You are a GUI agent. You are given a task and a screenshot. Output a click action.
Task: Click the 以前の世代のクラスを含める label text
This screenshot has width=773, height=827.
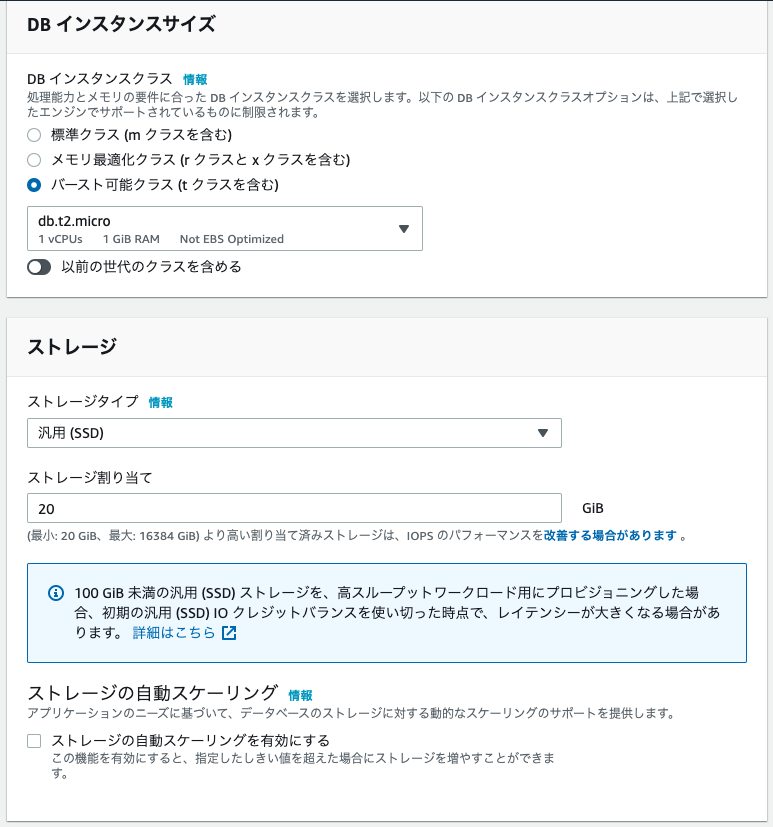[151, 267]
